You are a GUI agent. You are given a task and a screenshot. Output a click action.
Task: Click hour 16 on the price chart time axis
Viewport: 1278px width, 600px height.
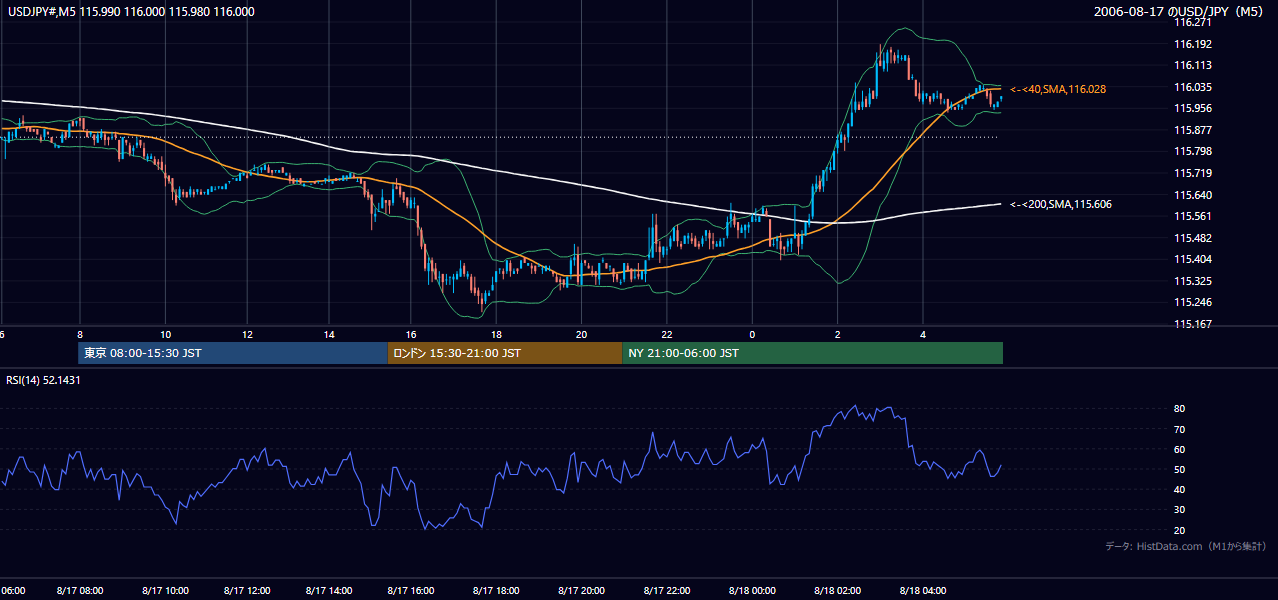tap(411, 334)
